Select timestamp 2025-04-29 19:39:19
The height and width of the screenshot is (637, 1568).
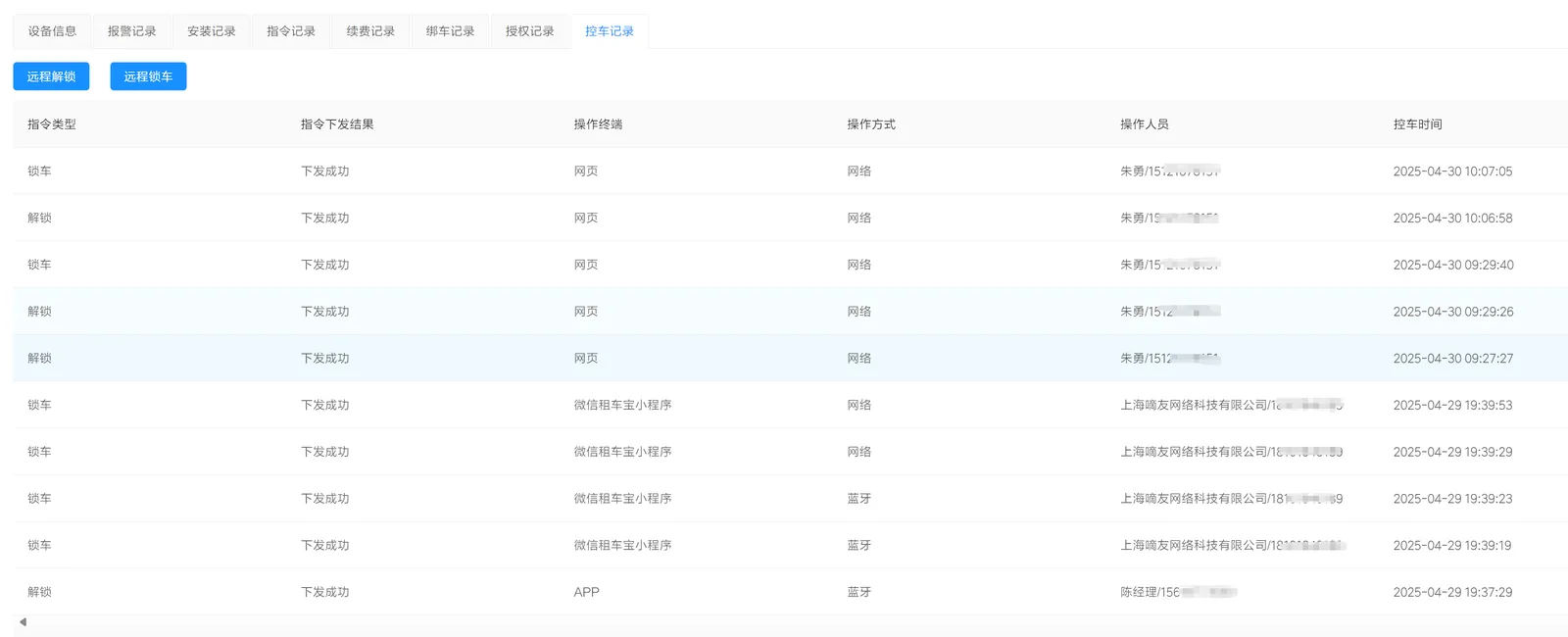[x=1452, y=546]
